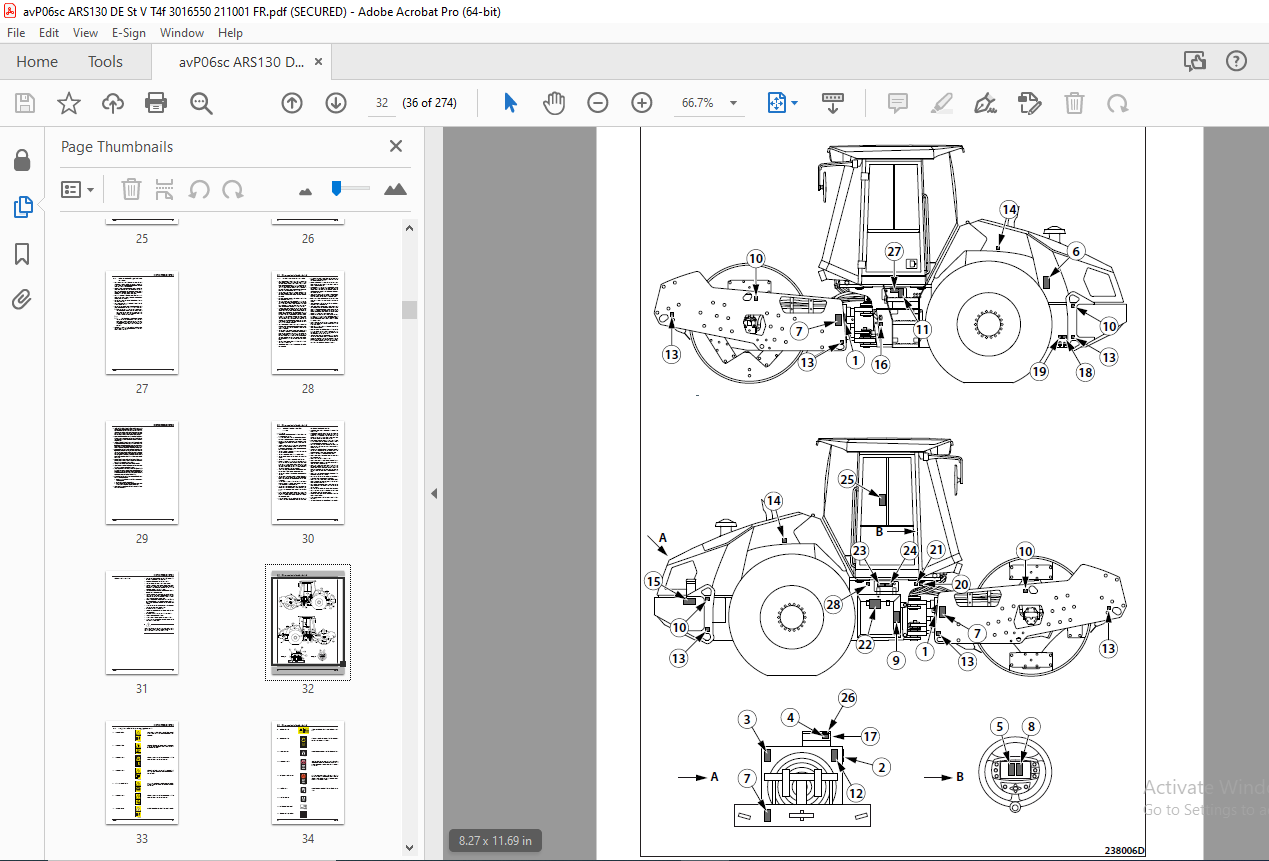Rotate counterclockwise in thumbnails panel
The image size is (1269, 861).
199,189
